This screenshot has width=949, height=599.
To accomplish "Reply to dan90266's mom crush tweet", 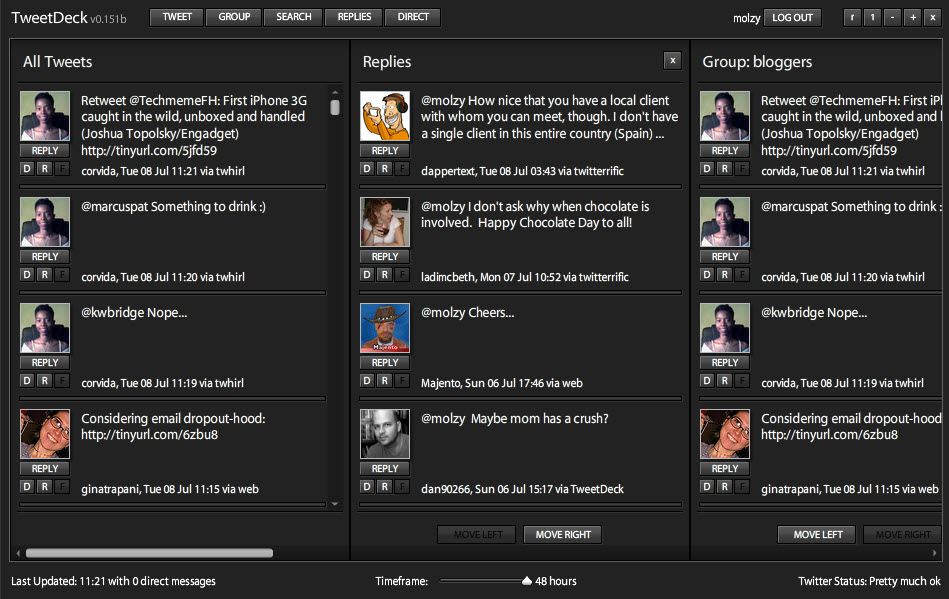I will coord(385,468).
